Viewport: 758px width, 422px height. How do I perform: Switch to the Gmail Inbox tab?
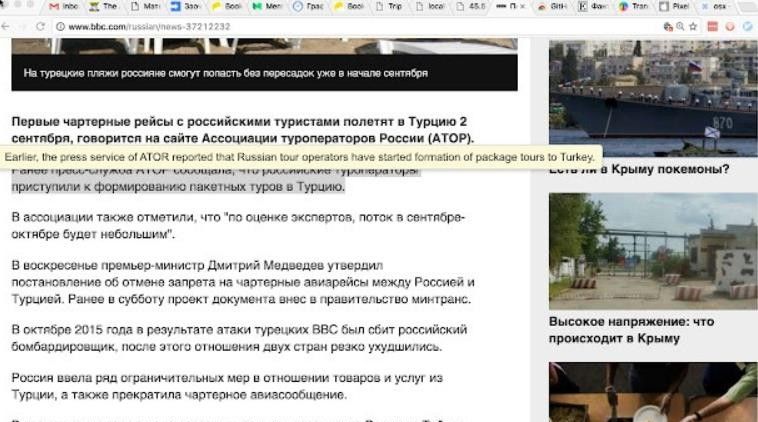[63, 6]
